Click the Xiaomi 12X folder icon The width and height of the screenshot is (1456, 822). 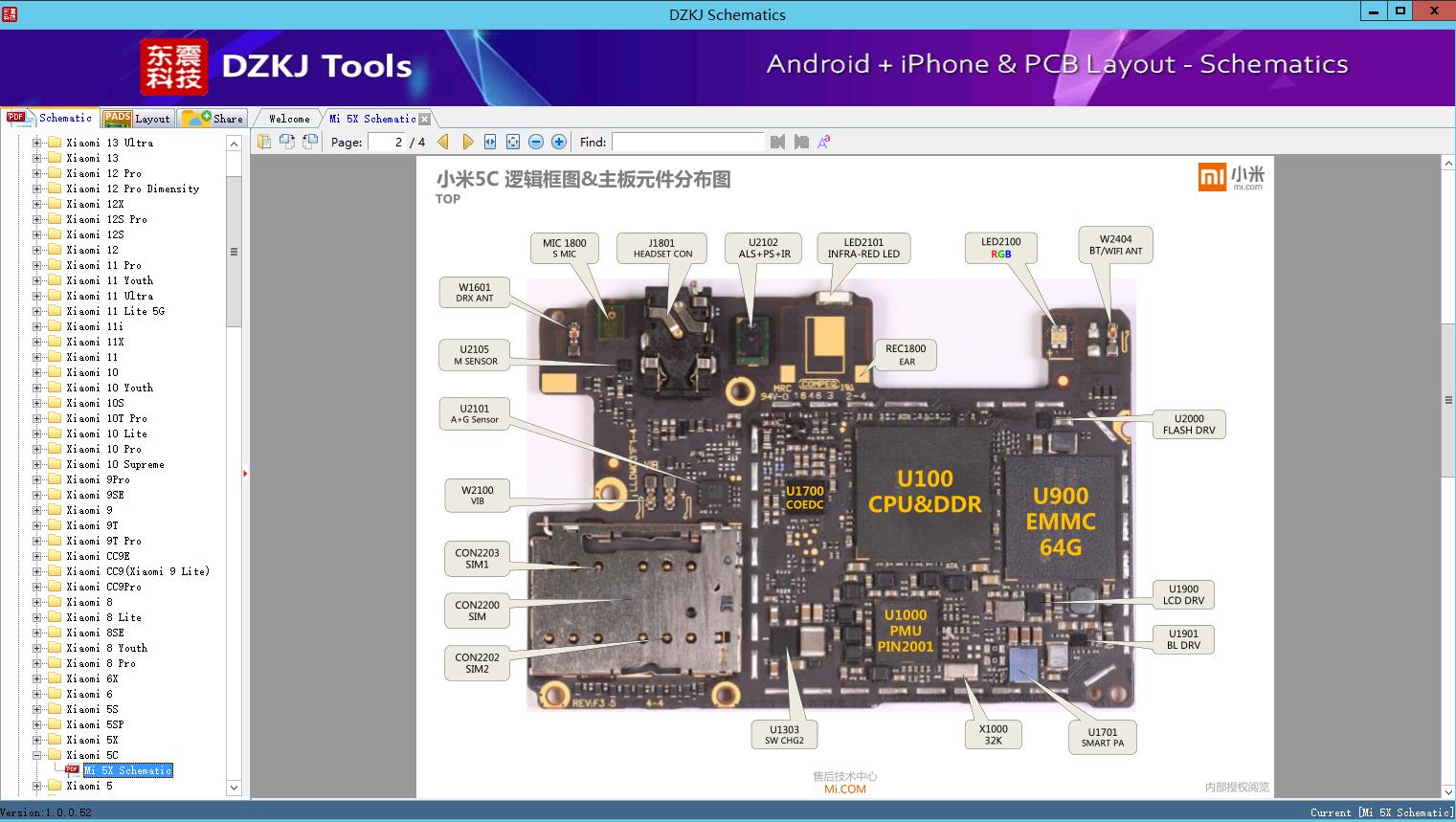pyautogui.click(x=55, y=204)
